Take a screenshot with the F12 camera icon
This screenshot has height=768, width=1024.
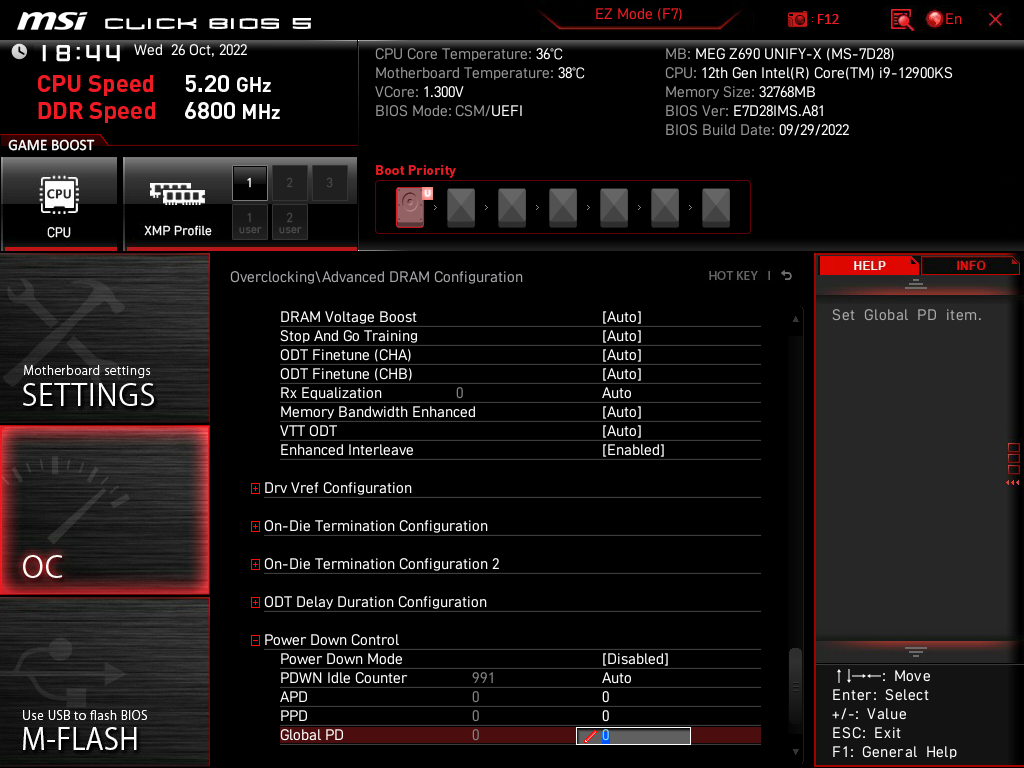click(x=797, y=20)
